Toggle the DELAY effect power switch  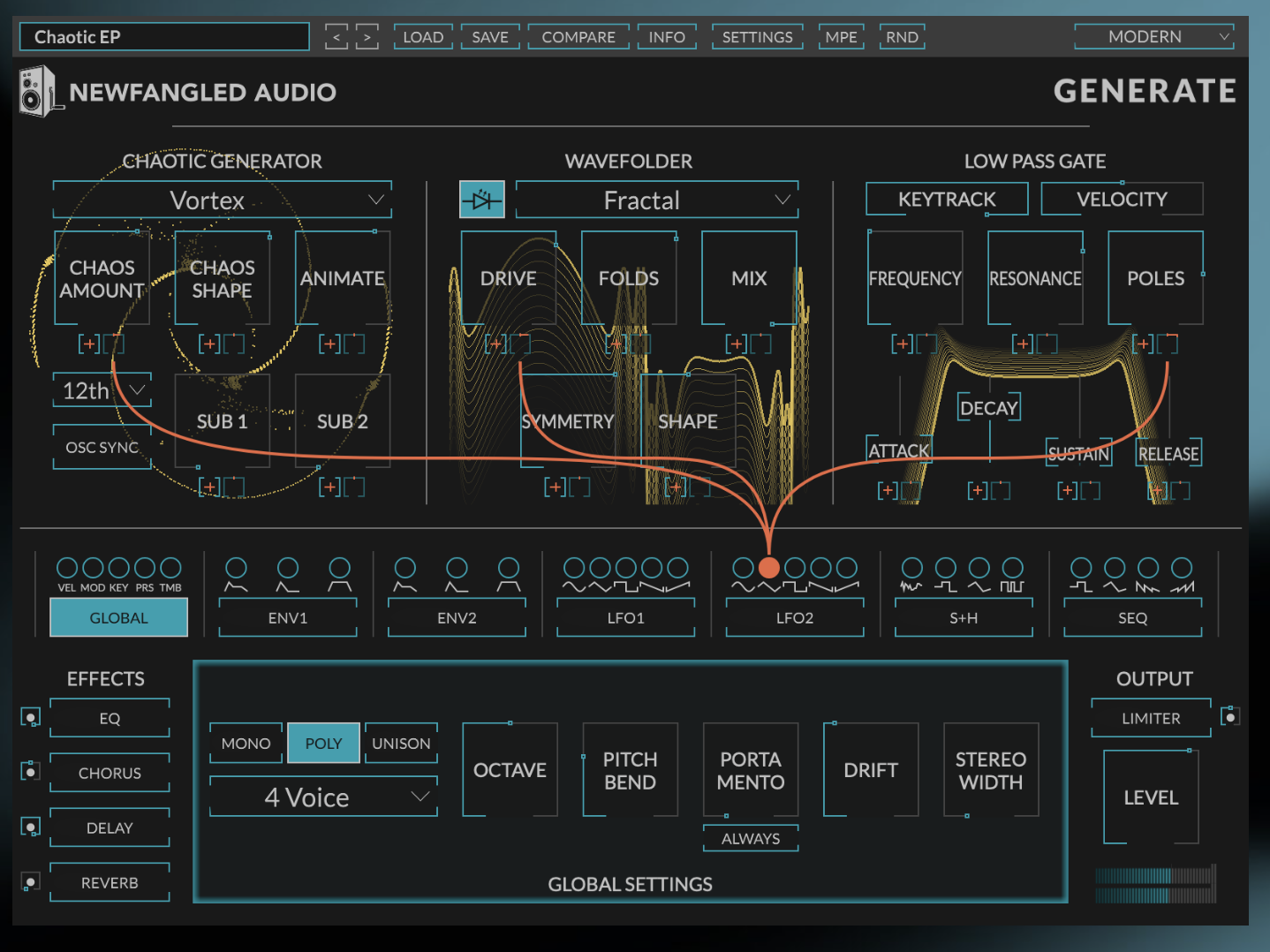click(x=31, y=827)
